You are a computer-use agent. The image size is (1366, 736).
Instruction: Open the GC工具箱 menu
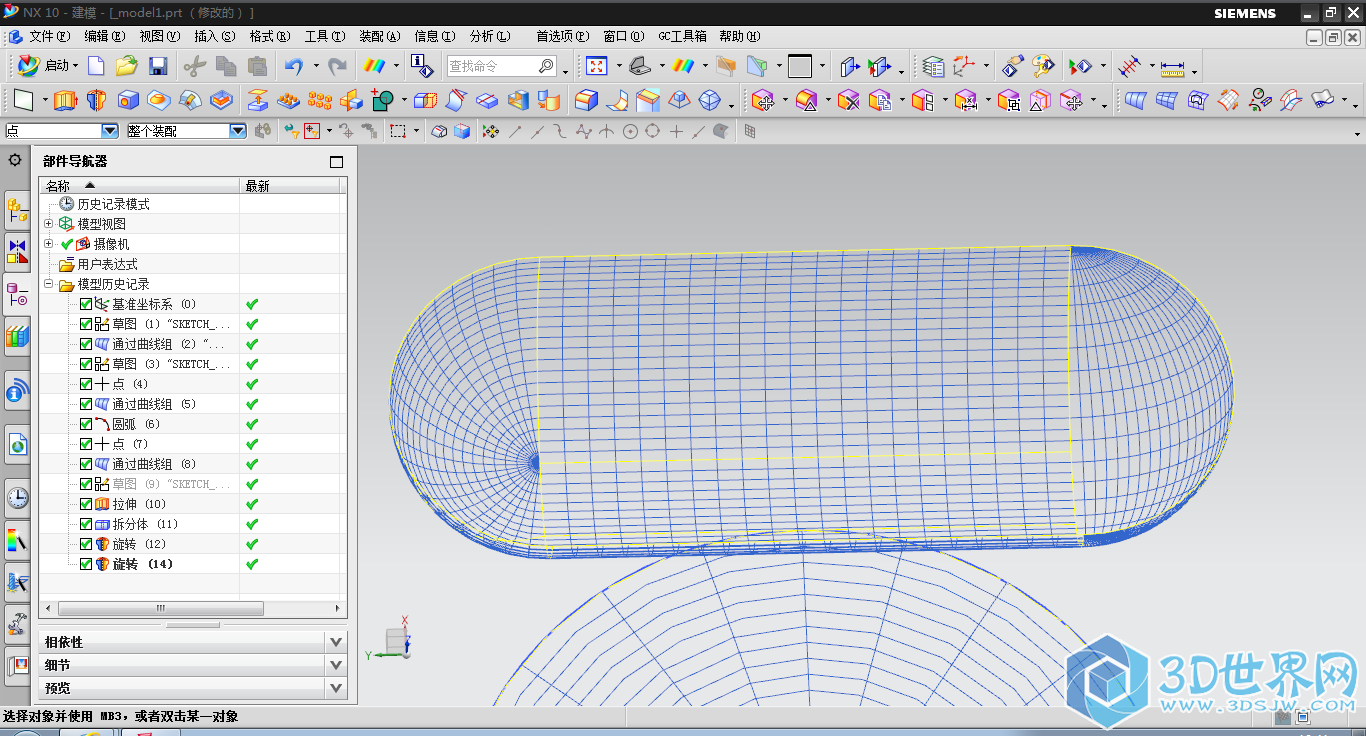[x=682, y=36]
